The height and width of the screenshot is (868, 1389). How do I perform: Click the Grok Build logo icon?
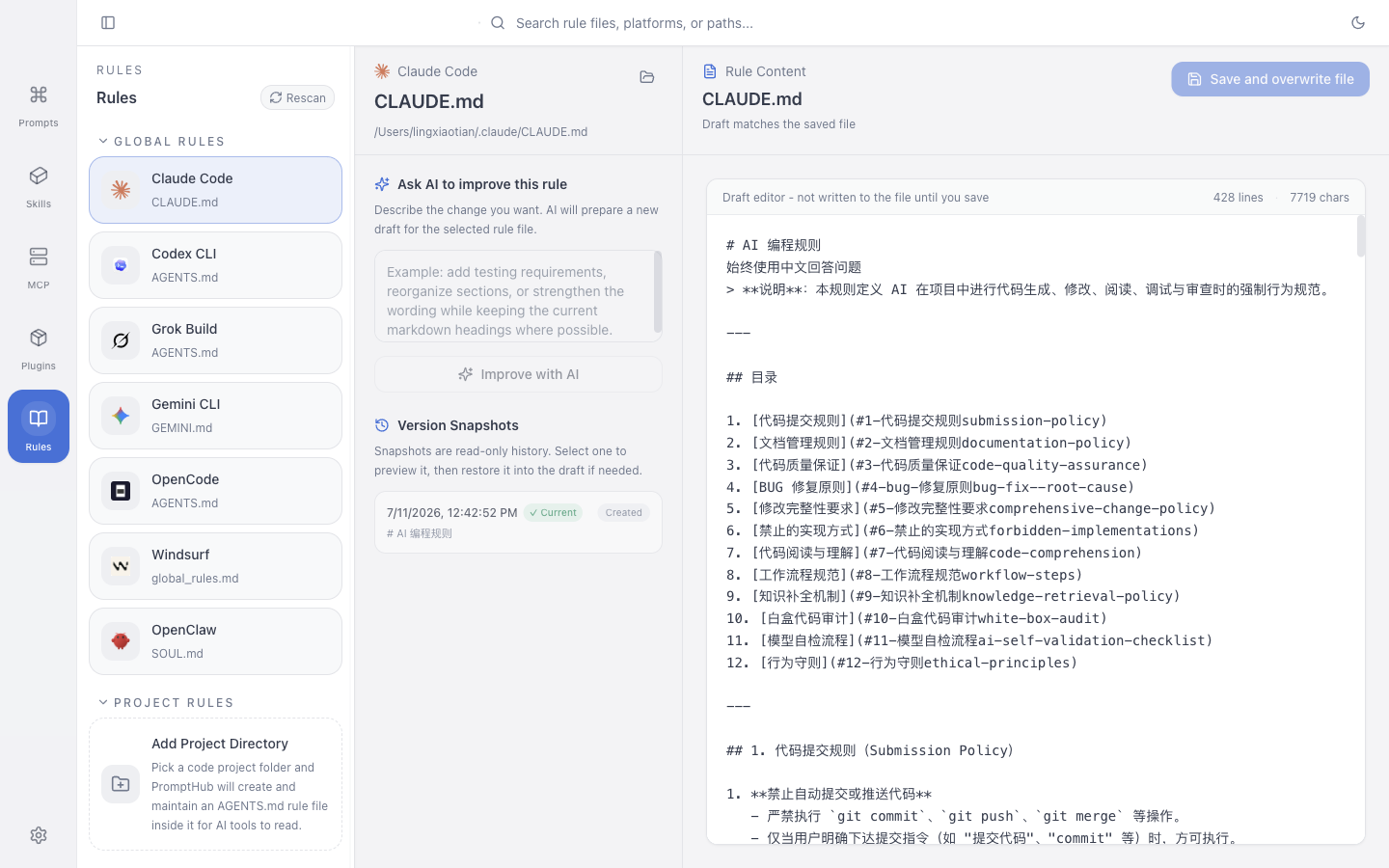click(121, 340)
